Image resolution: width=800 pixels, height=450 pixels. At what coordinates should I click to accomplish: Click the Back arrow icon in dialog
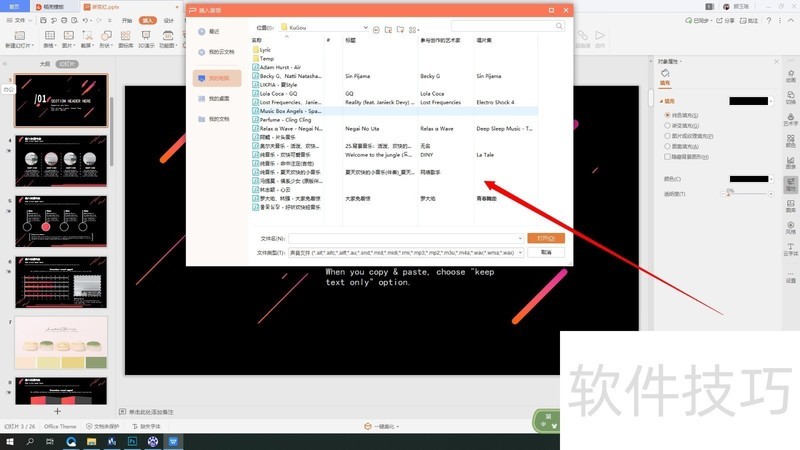(376, 30)
